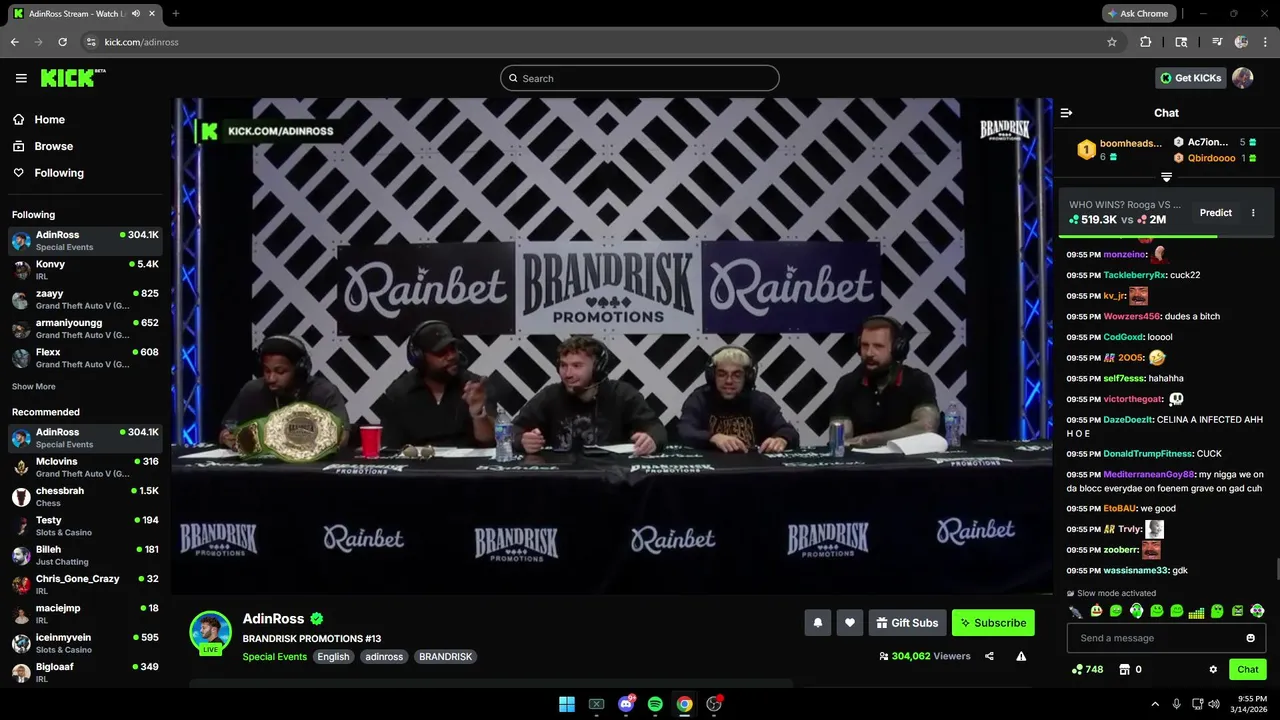The height and width of the screenshot is (720, 1280).
Task: Click the green Subscribe button
Action: pos(993,623)
